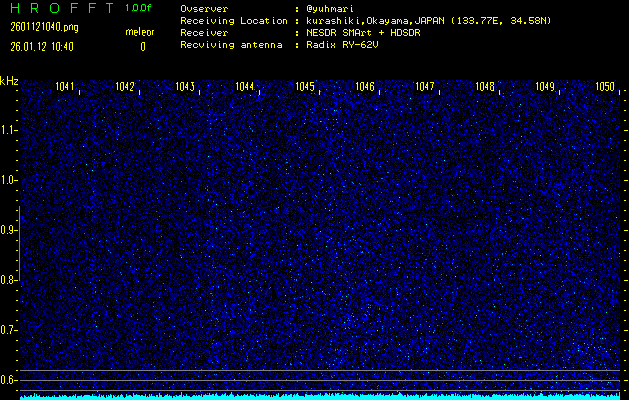Click the Ovserver label

204,9
